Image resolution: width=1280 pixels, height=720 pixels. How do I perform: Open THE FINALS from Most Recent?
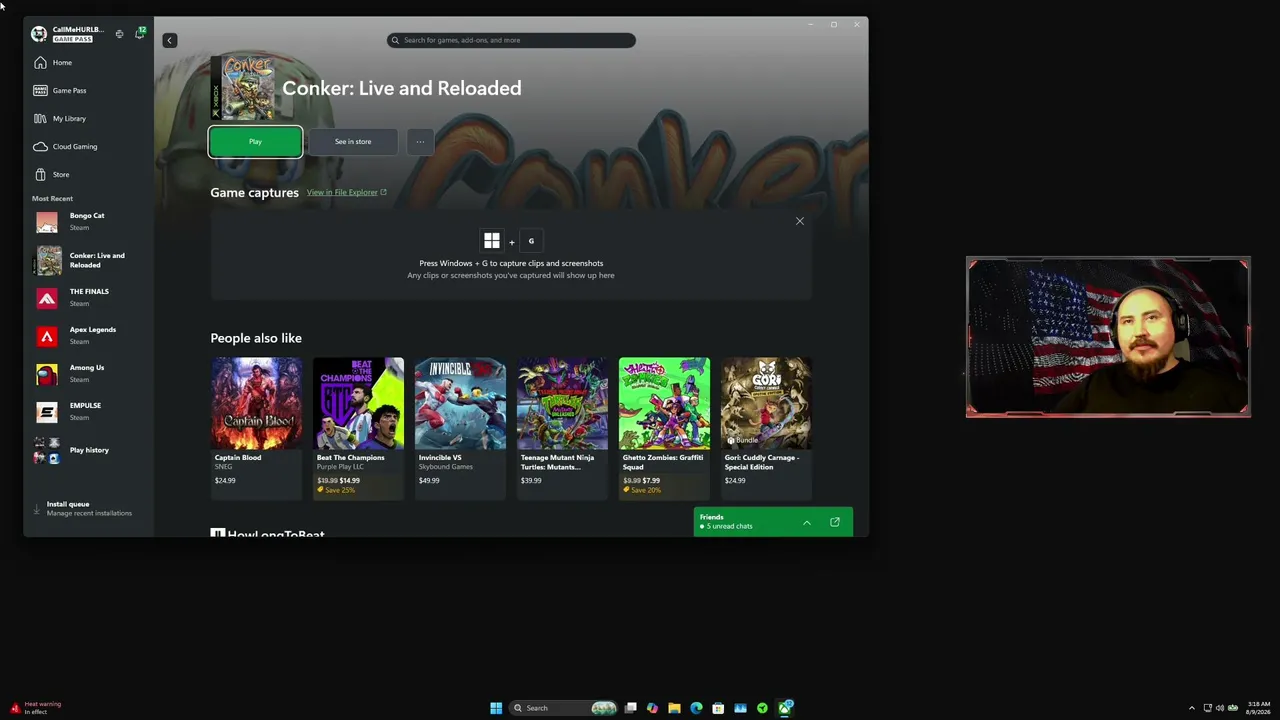pyautogui.click(x=89, y=298)
